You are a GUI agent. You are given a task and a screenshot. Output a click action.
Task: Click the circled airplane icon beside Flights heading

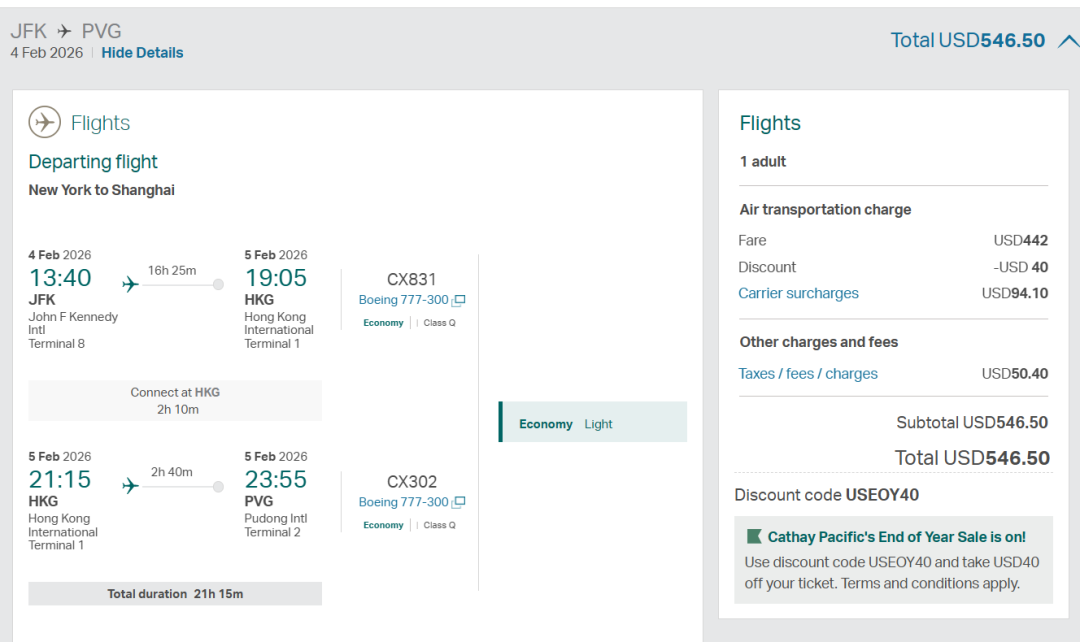coord(45,122)
